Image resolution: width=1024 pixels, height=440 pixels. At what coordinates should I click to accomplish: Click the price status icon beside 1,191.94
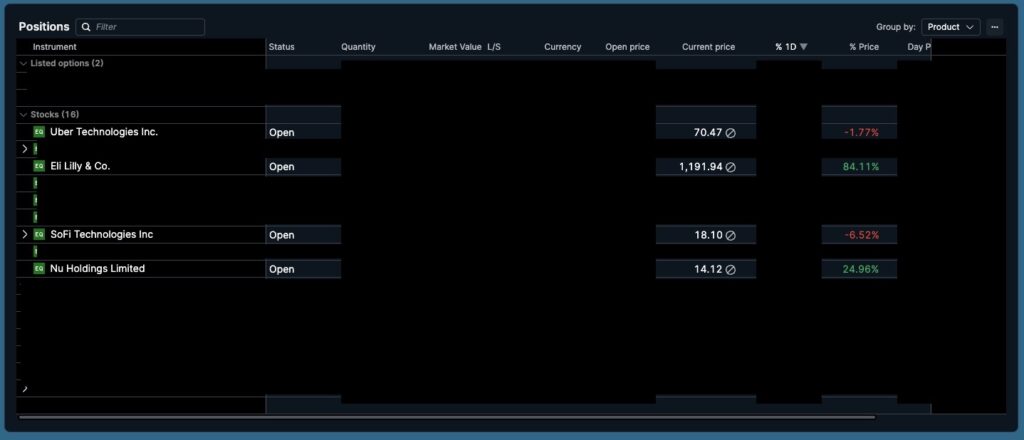731,167
